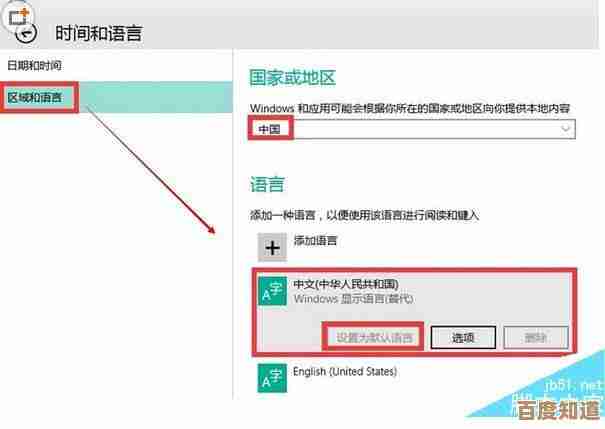Click the 国家或地区 section heading
Viewport: 605px width, 429px height.
pyautogui.click(x=292, y=78)
